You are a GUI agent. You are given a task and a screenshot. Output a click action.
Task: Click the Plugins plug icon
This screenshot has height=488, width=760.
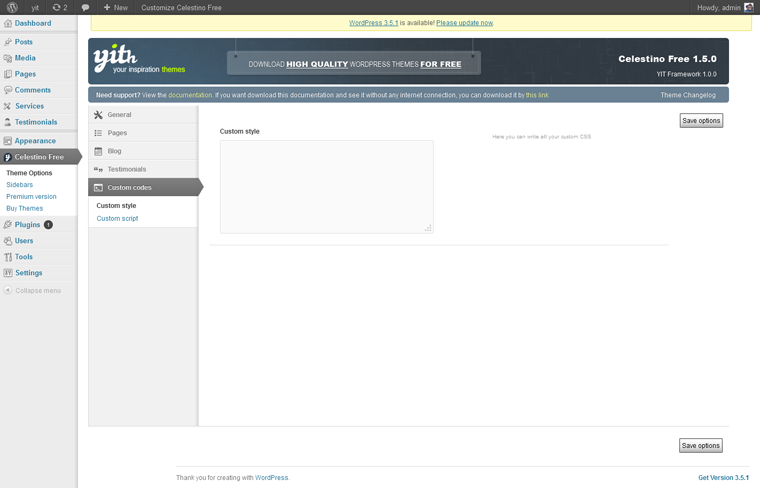(x=8, y=225)
